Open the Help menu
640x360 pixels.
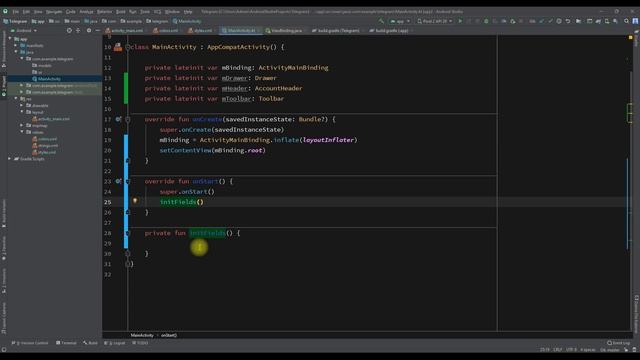tap(188, 12)
